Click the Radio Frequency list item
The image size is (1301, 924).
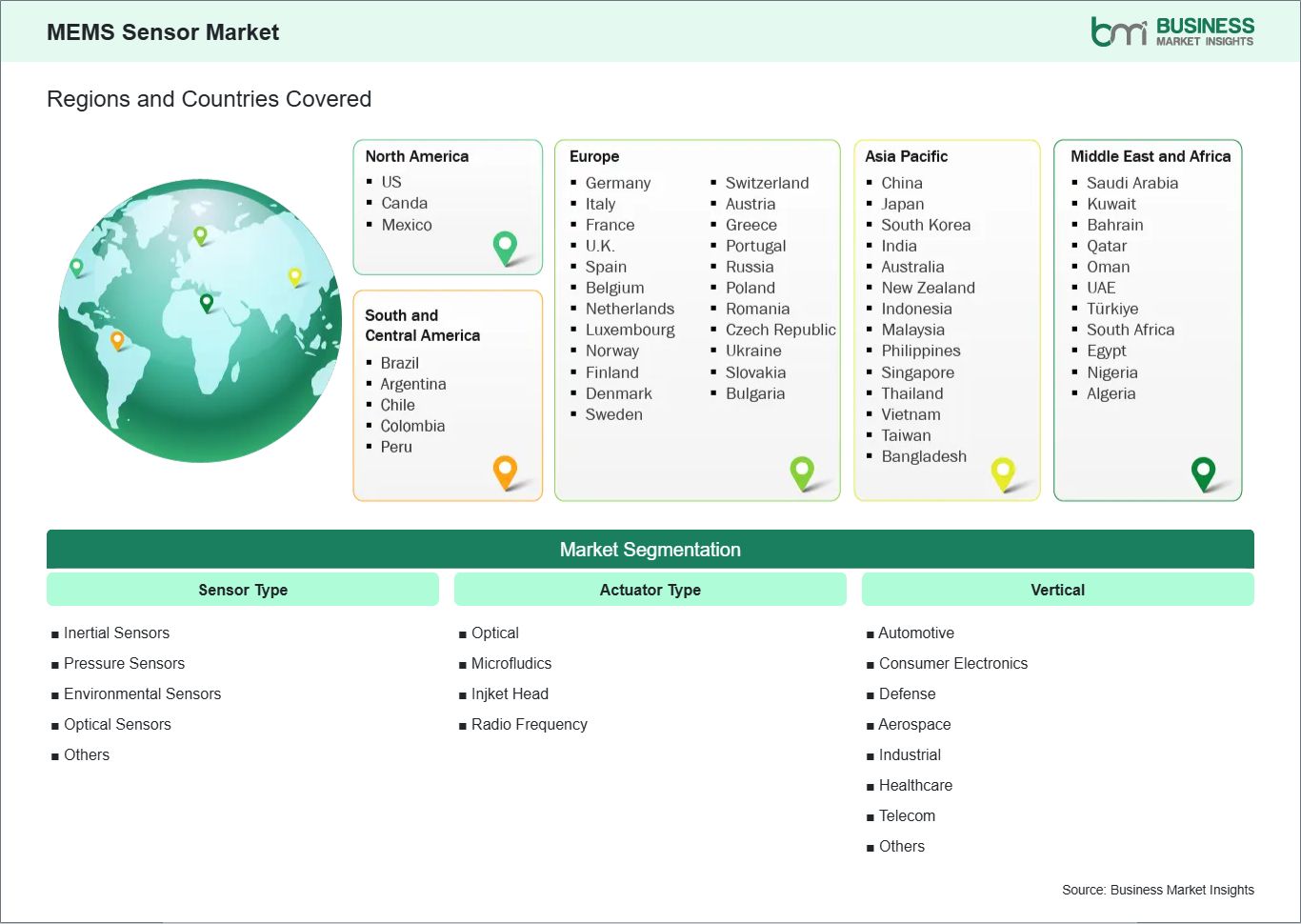pos(529,724)
